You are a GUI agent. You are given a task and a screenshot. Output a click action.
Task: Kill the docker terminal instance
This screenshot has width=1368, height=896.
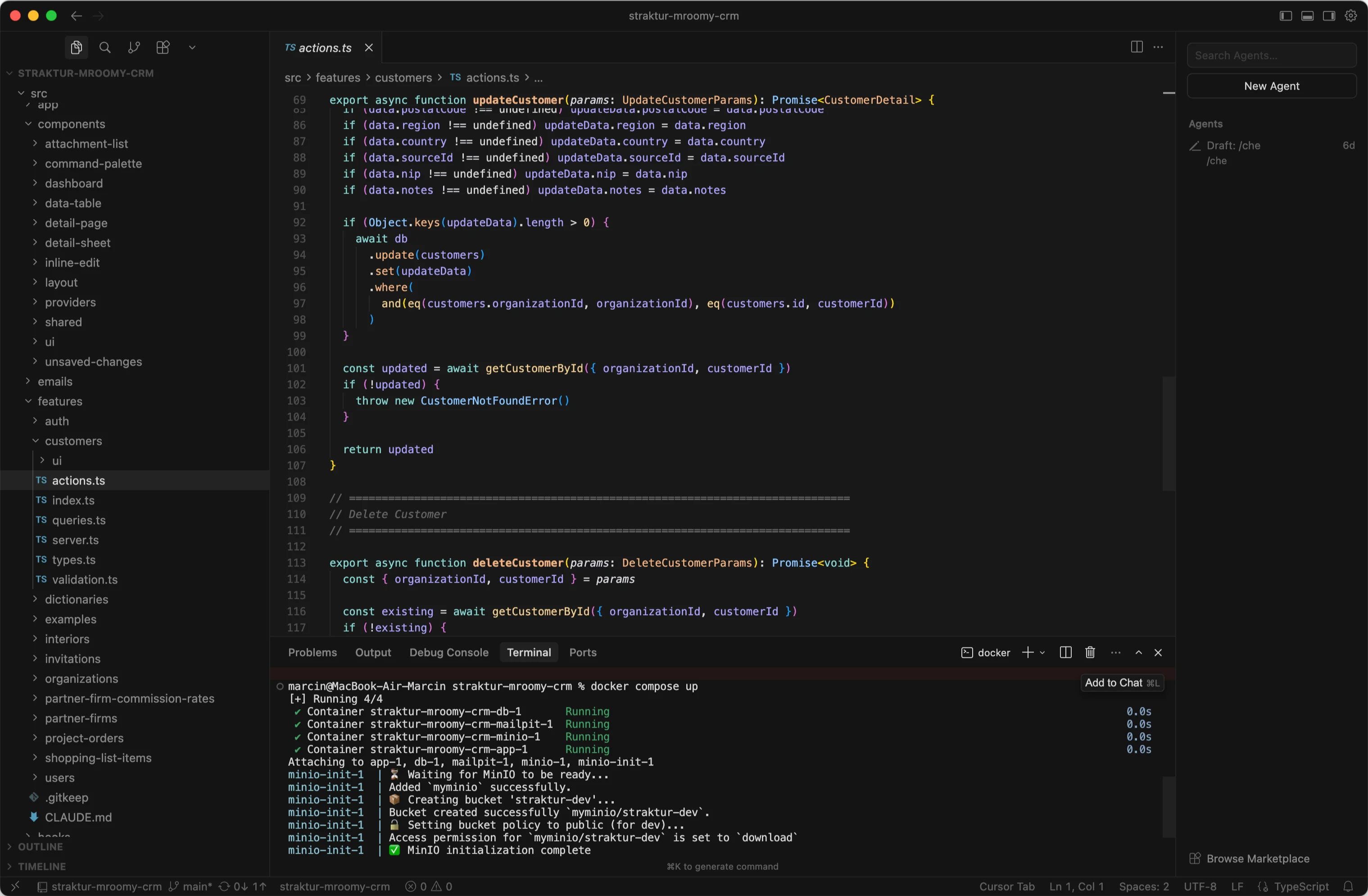click(1090, 652)
